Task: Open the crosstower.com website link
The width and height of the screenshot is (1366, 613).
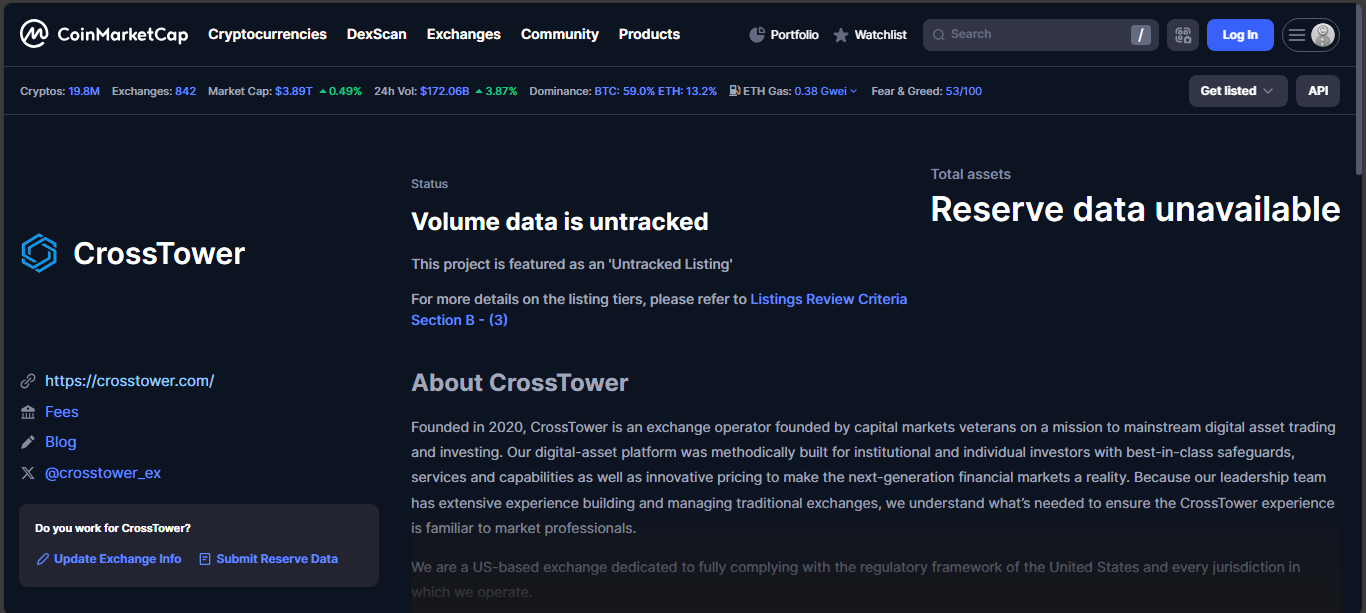Action: pos(129,381)
